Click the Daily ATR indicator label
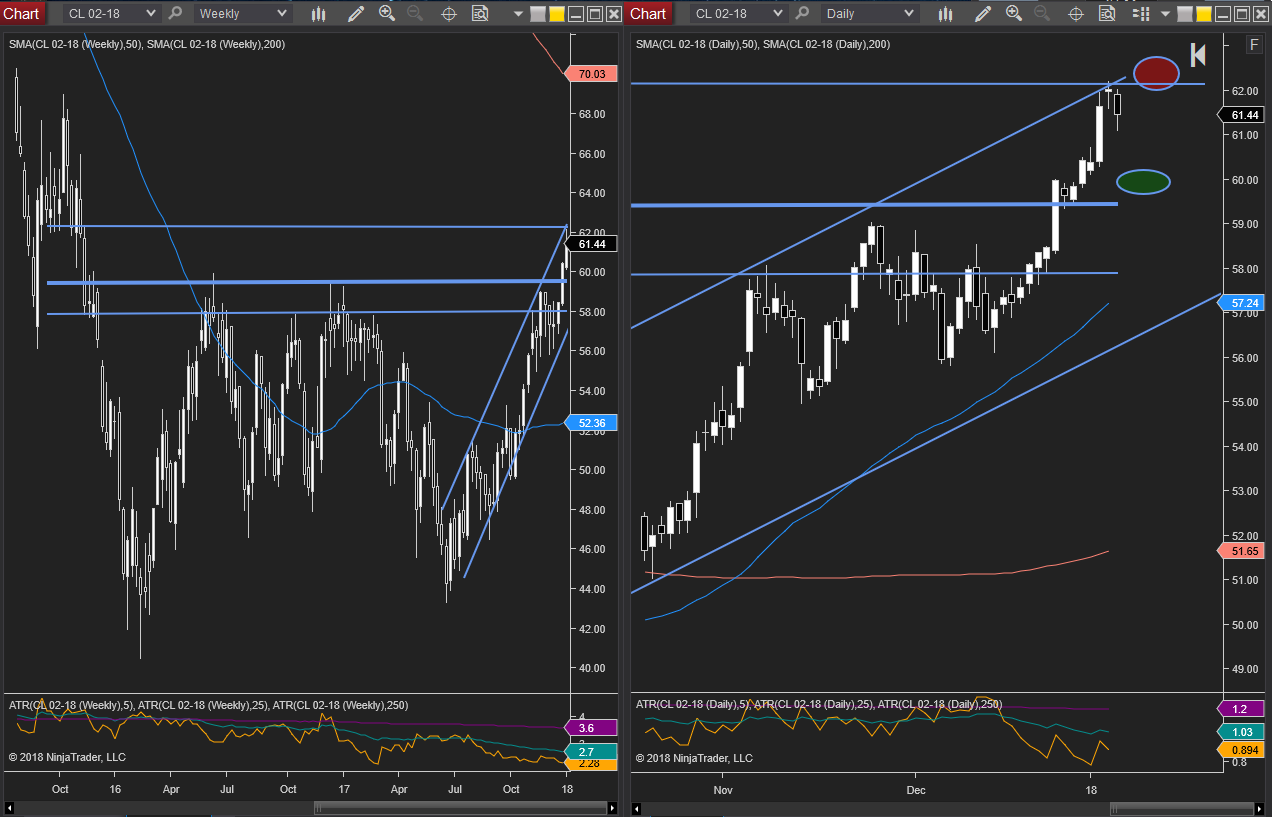This screenshot has width=1272, height=817. [x=819, y=705]
